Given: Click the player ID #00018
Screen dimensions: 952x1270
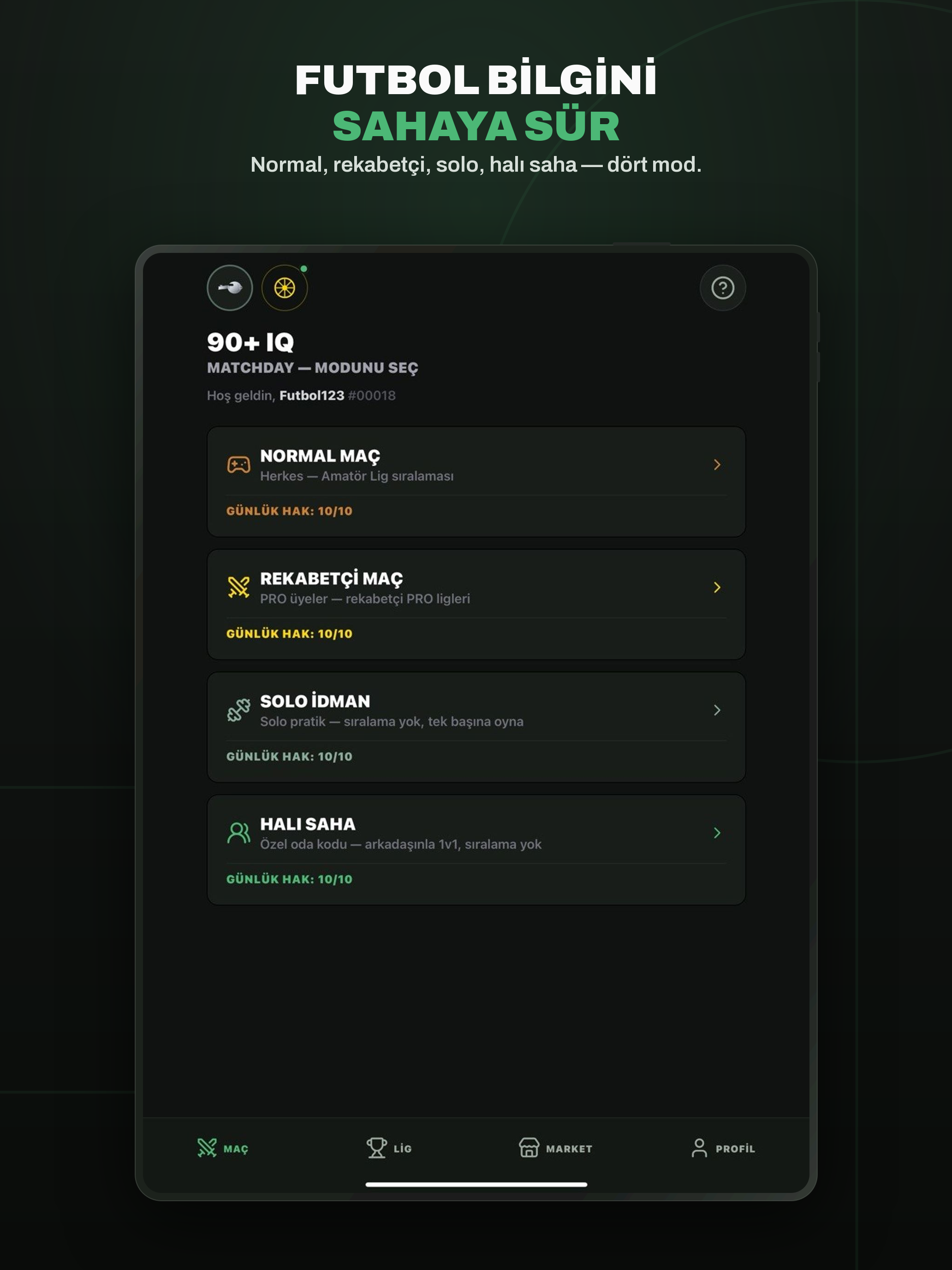Looking at the screenshot, I should pyautogui.click(x=372, y=395).
